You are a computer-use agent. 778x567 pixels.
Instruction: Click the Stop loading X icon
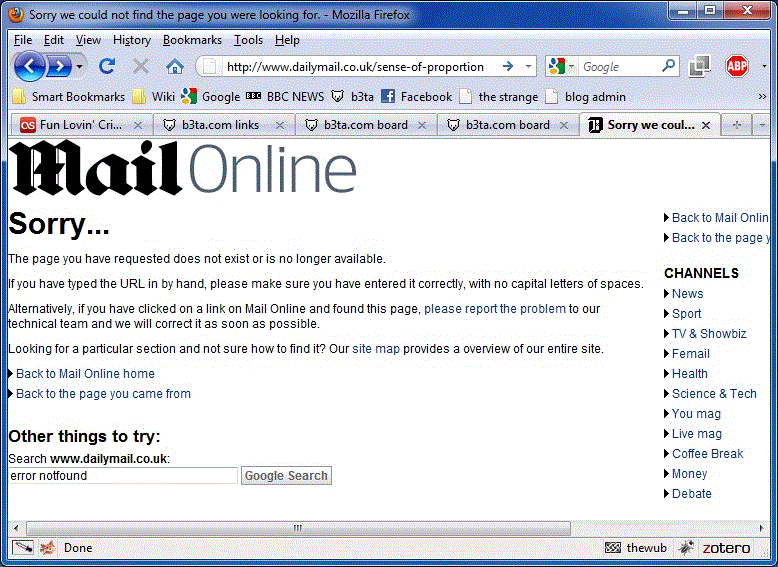pos(141,66)
